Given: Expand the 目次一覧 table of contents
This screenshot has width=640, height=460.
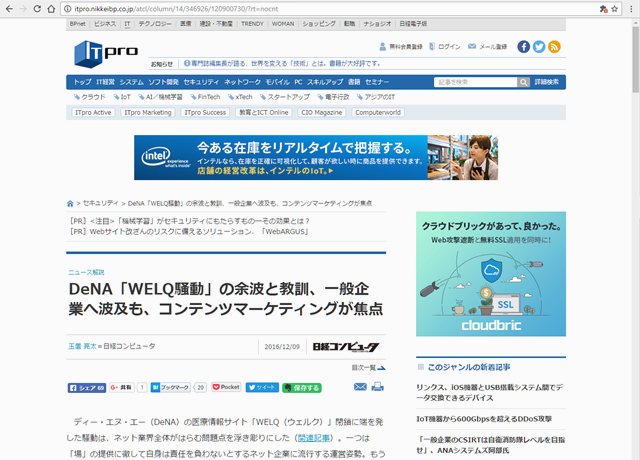Looking at the screenshot, I should tap(366, 368).
